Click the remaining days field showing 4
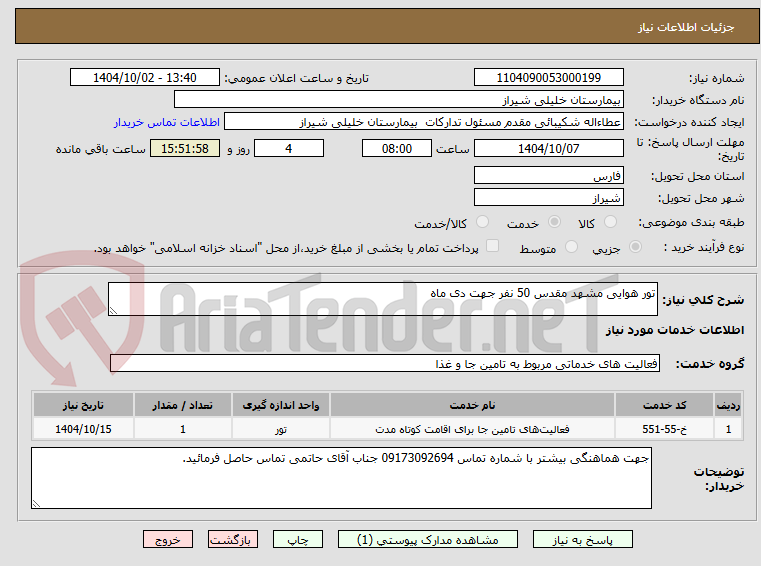Screen dimensions: 761x566 tap(289, 148)
